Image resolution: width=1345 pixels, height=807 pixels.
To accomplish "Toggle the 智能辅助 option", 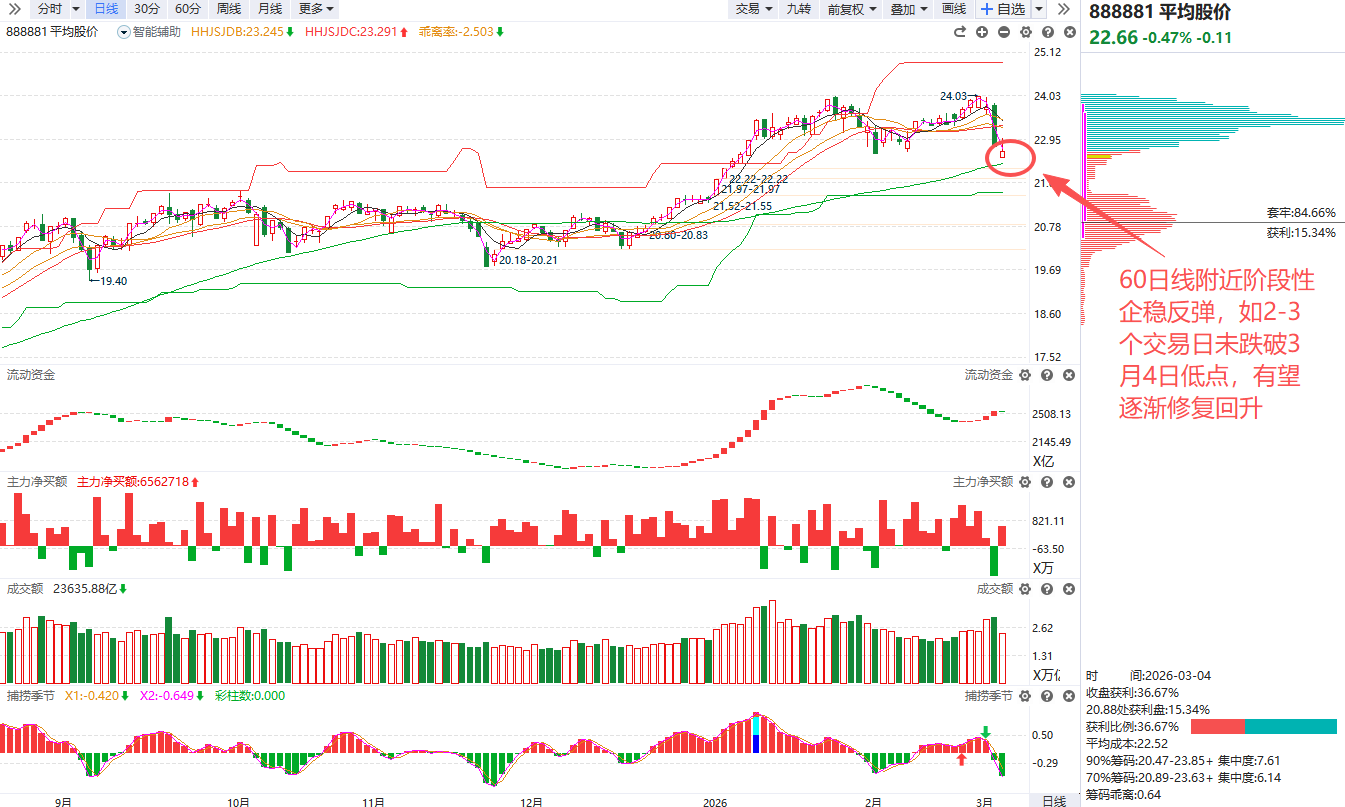I will [x=149, y=32].
